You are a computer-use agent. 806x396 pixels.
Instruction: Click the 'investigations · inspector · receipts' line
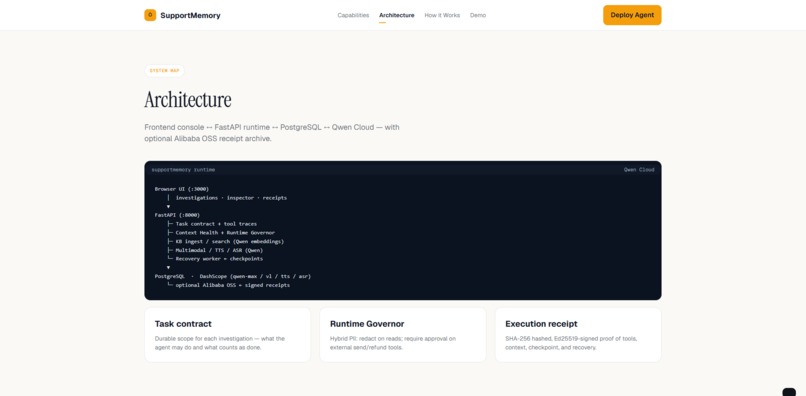(x=231, y=197)
